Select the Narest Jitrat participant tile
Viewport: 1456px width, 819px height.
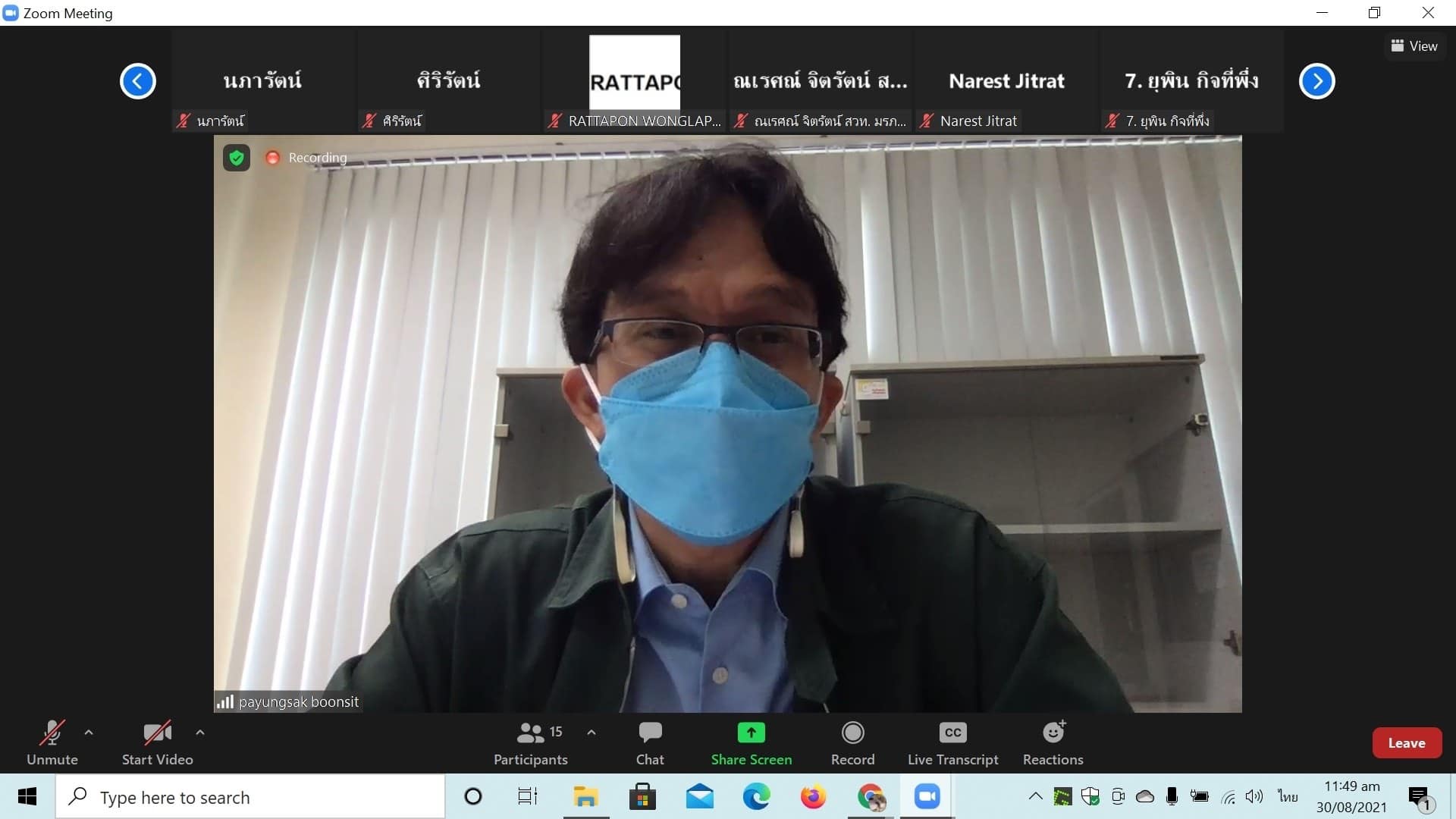1006,81
